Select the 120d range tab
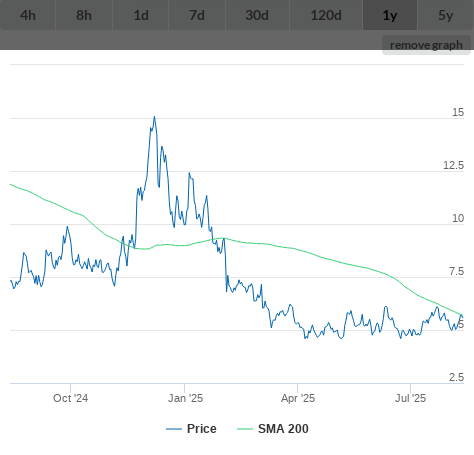The width and height of the screenshot is (474, 455). point(326,15)
